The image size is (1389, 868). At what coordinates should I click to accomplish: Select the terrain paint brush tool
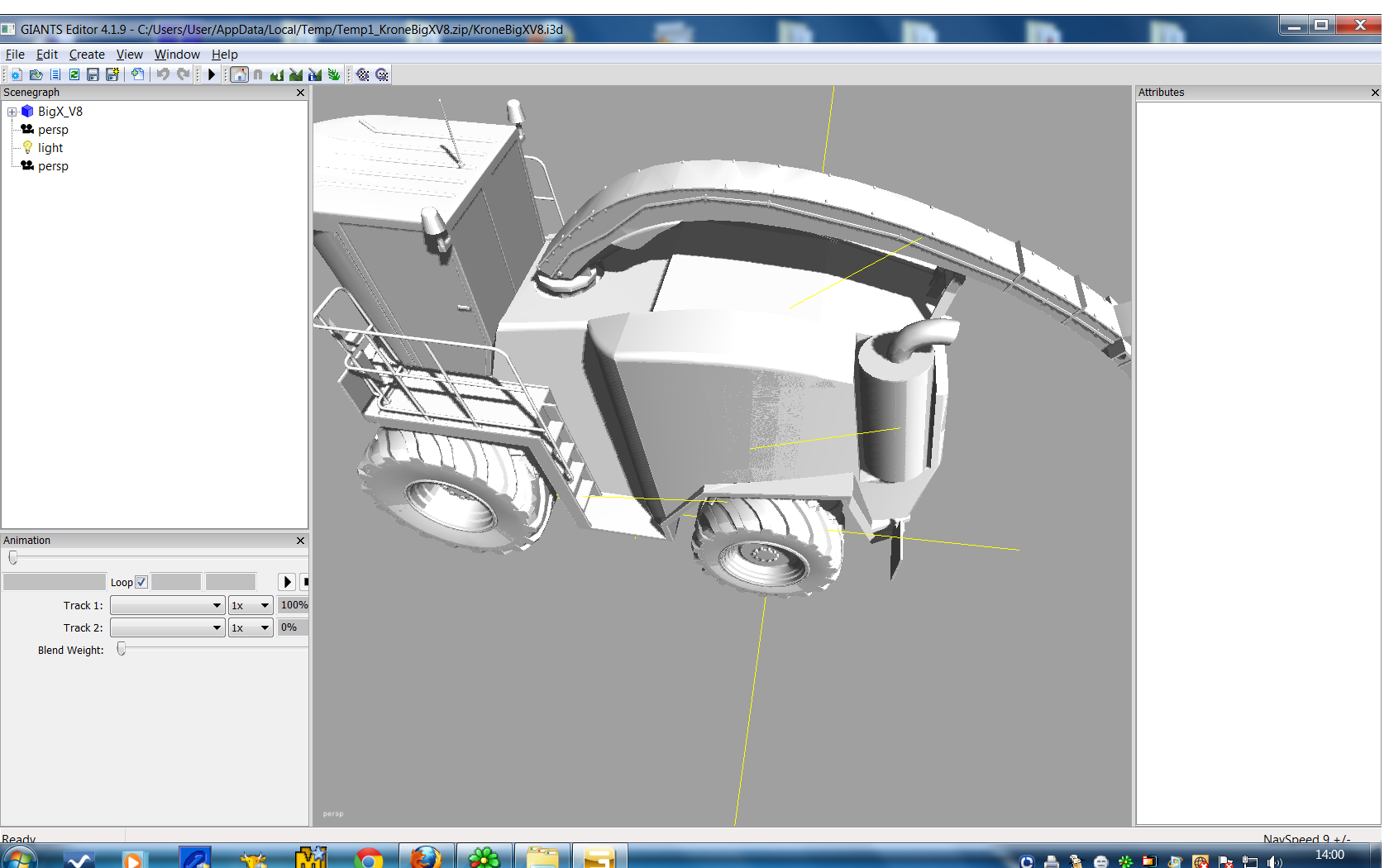pyautogui.click(x=296, y=74)
